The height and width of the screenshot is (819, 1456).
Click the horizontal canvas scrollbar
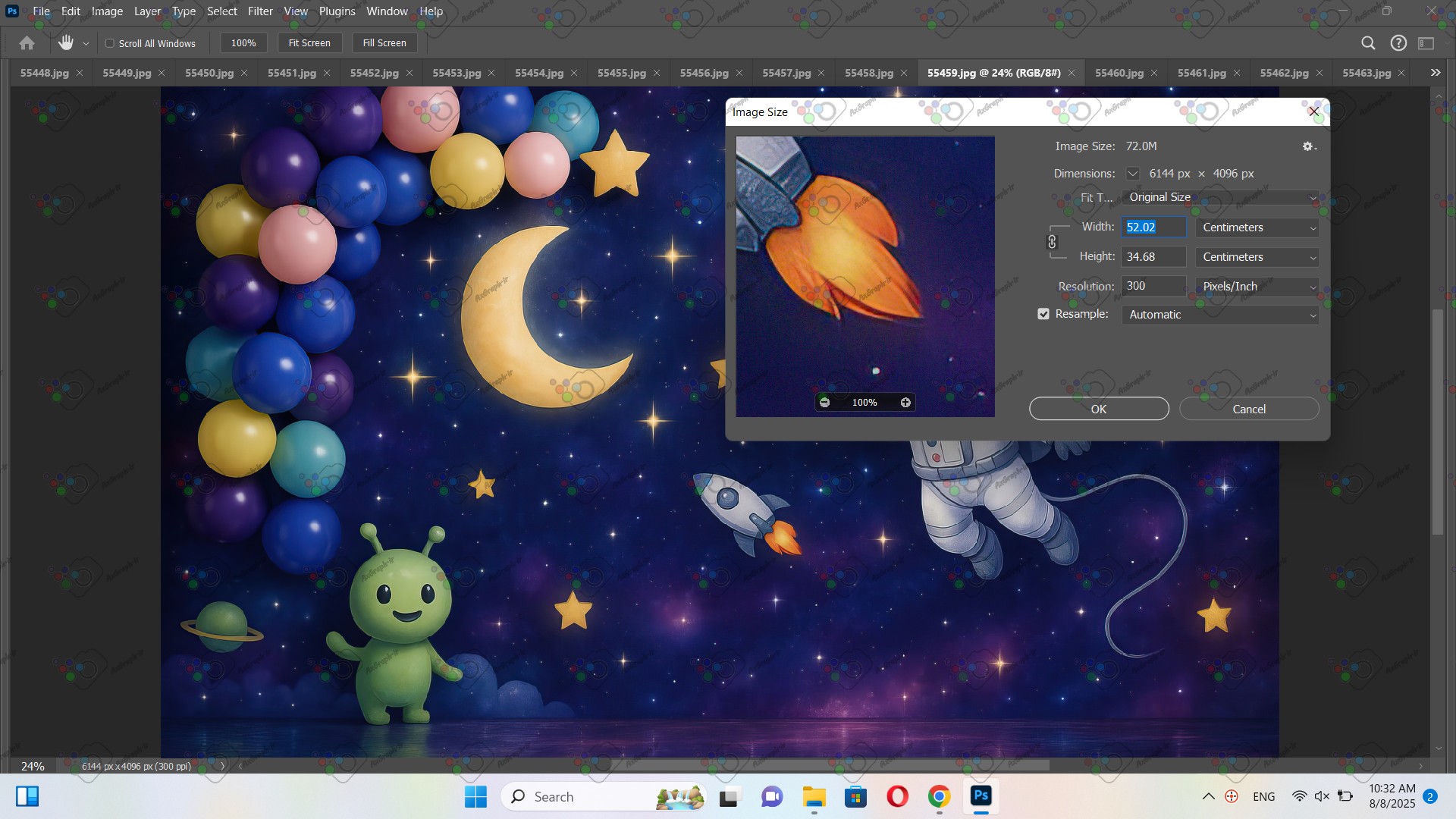[x=830, y=765]
